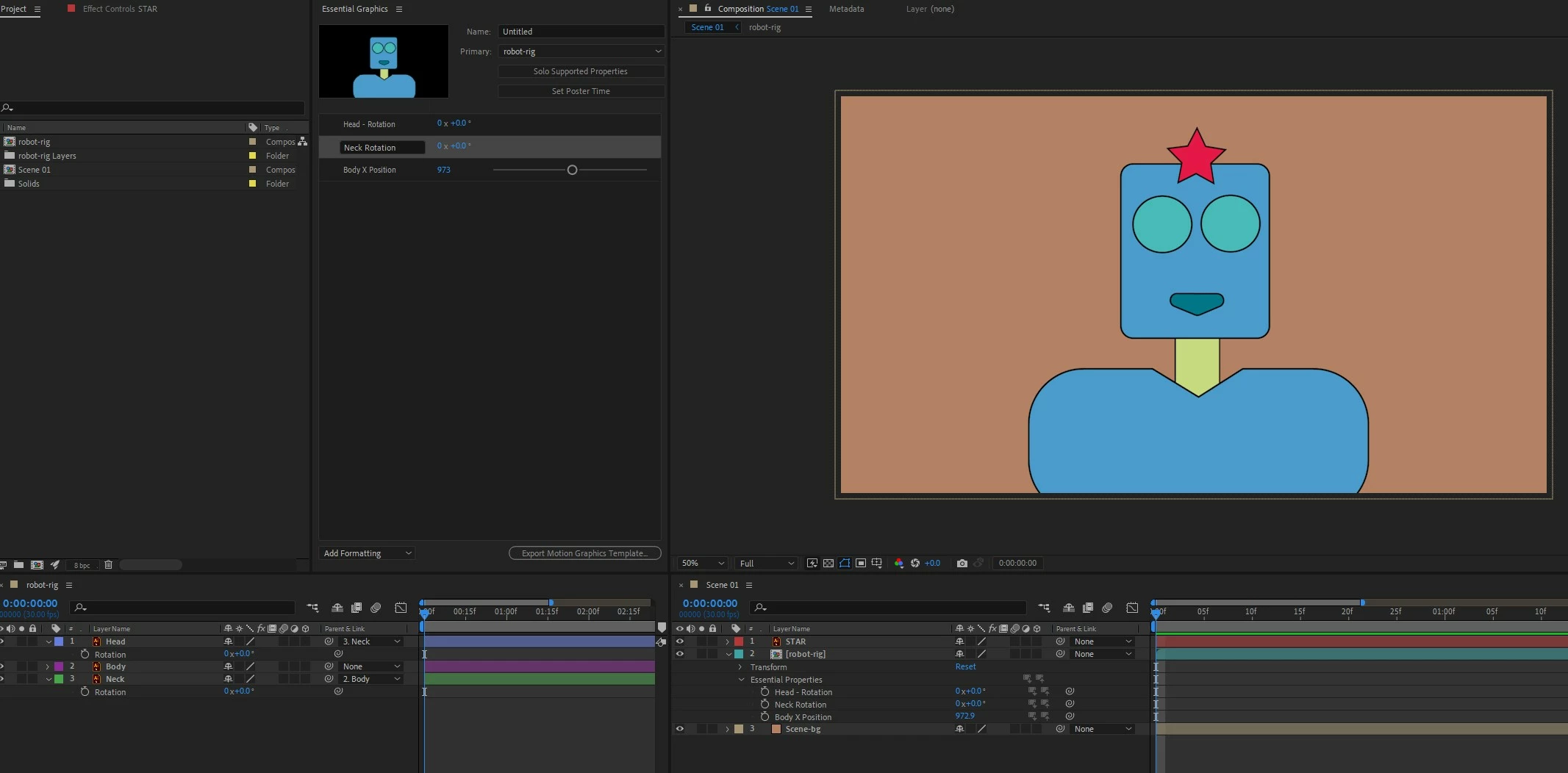Open Graph Editor in robot-rig timeline
This screenshot has width=1568, height=773.
tap(401, 608)
